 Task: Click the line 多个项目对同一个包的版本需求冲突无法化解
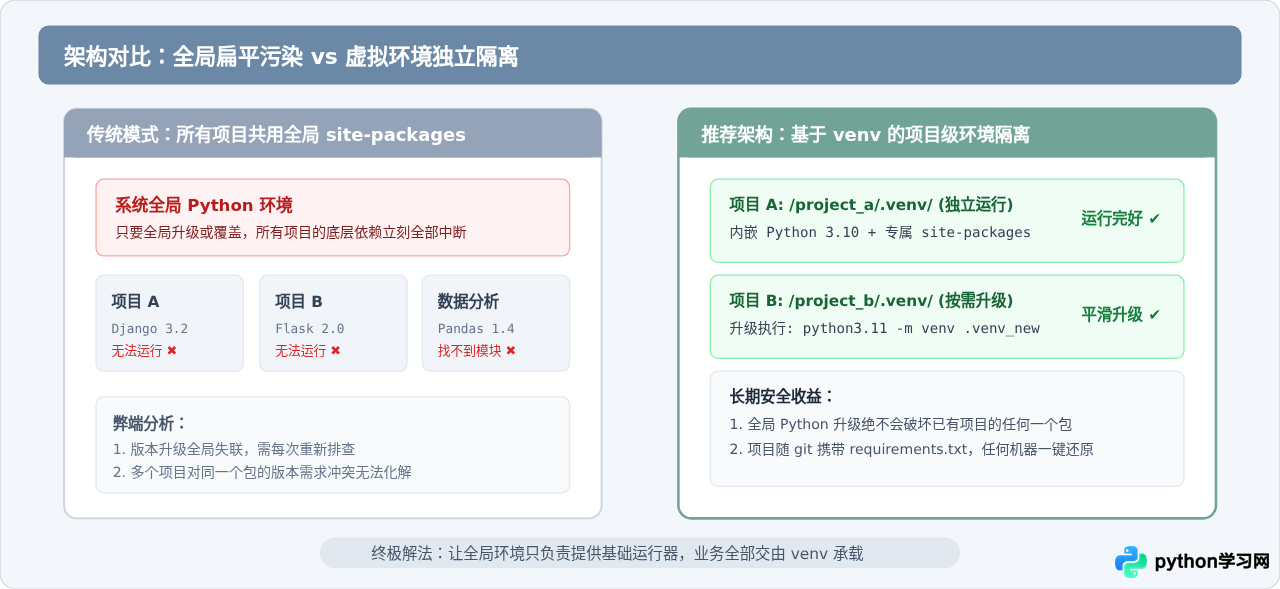[262, 472]
